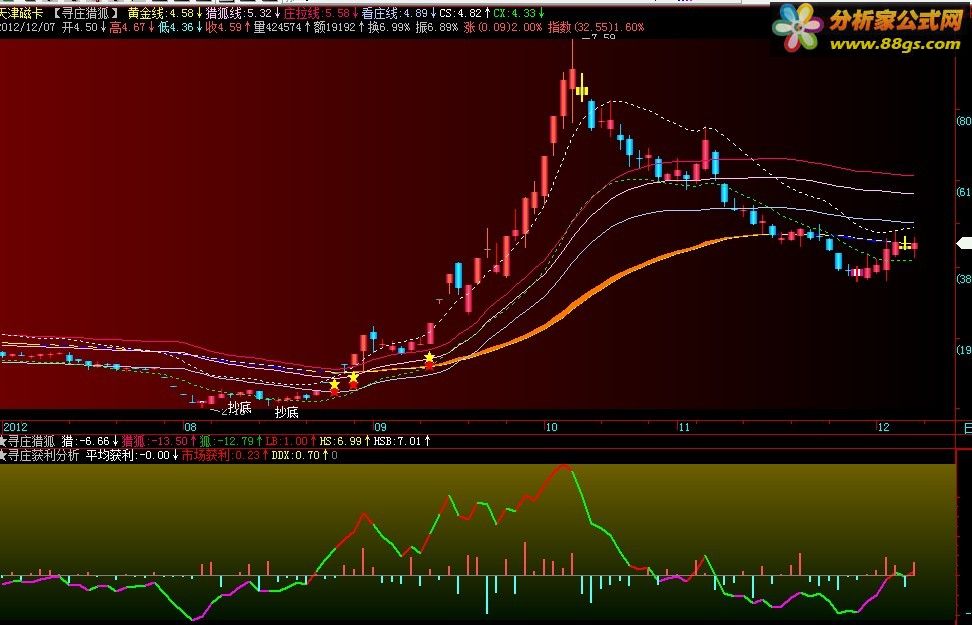
Task: Click the 09 month label on time axis
Action: point(379,427)
